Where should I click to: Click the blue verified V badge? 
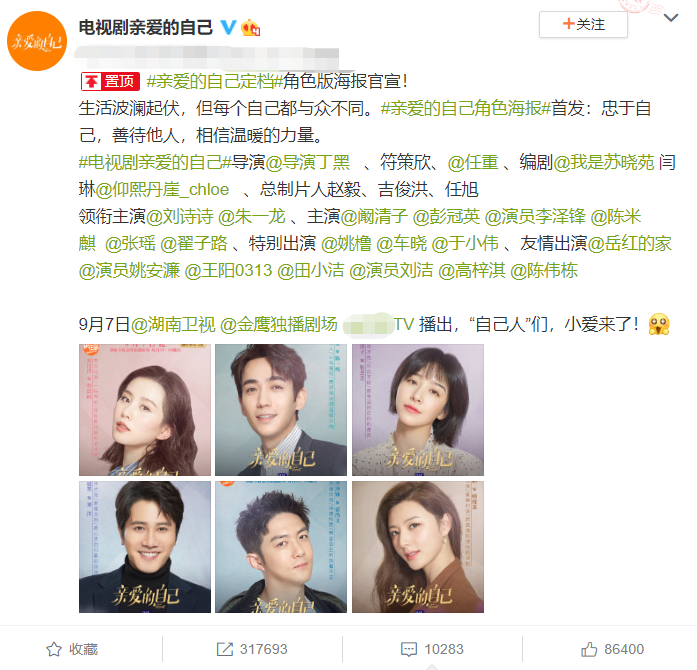click(228, 28)
